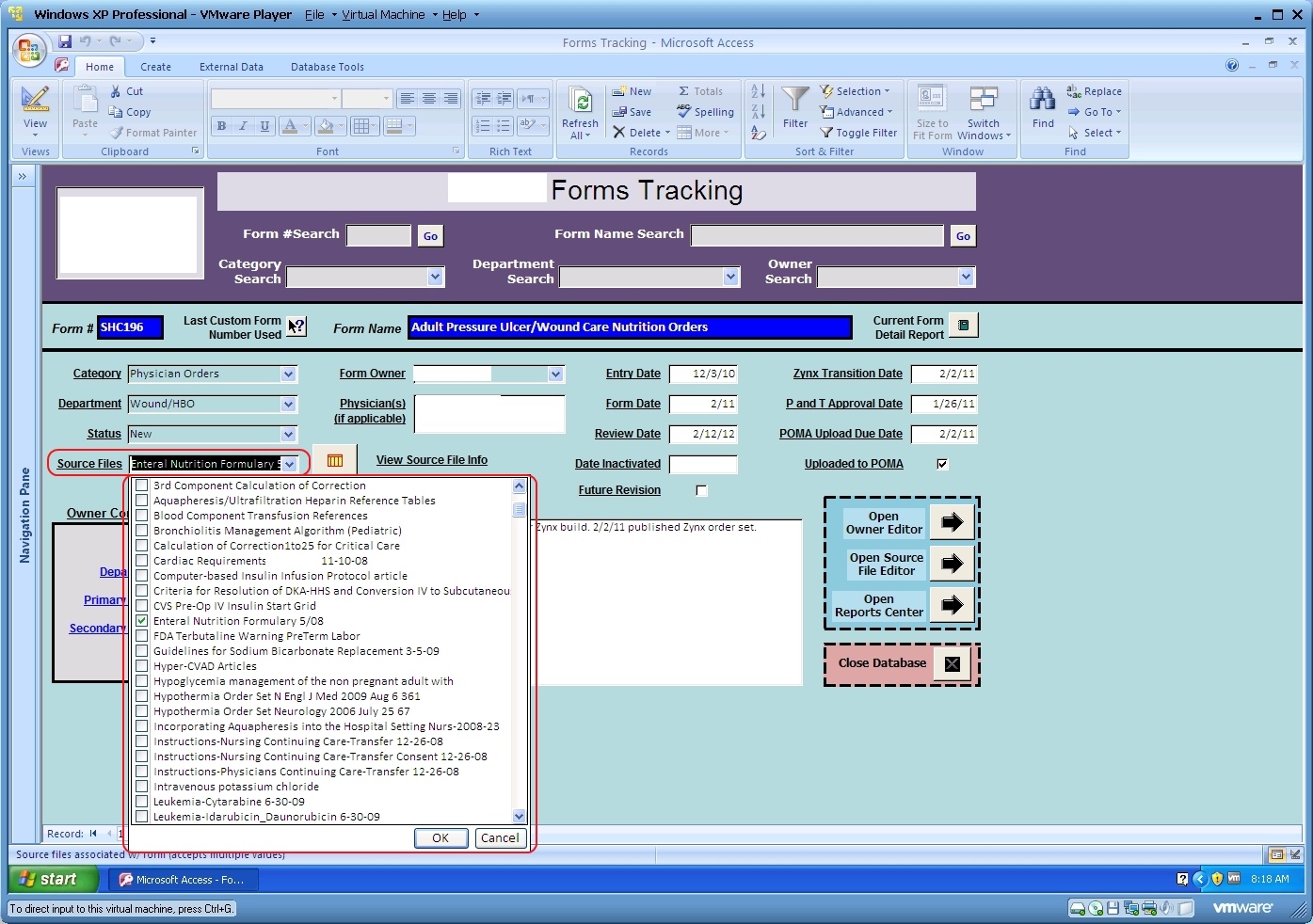Viewport: 1313px width, 924px height.
Task: Click the arrow next to Open Reports Center
Action: (953, 604)
